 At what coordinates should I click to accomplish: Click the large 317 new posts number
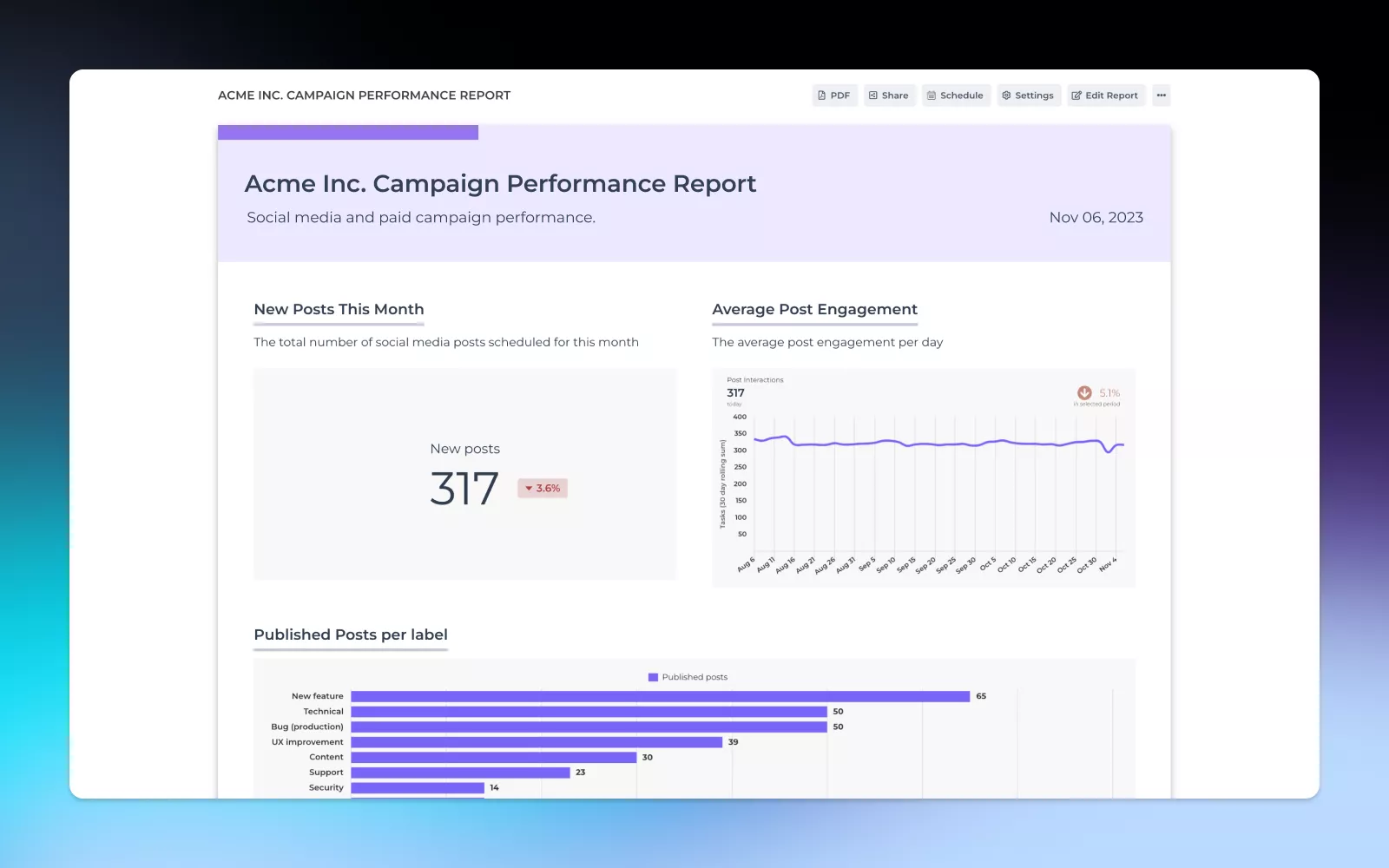464,489
